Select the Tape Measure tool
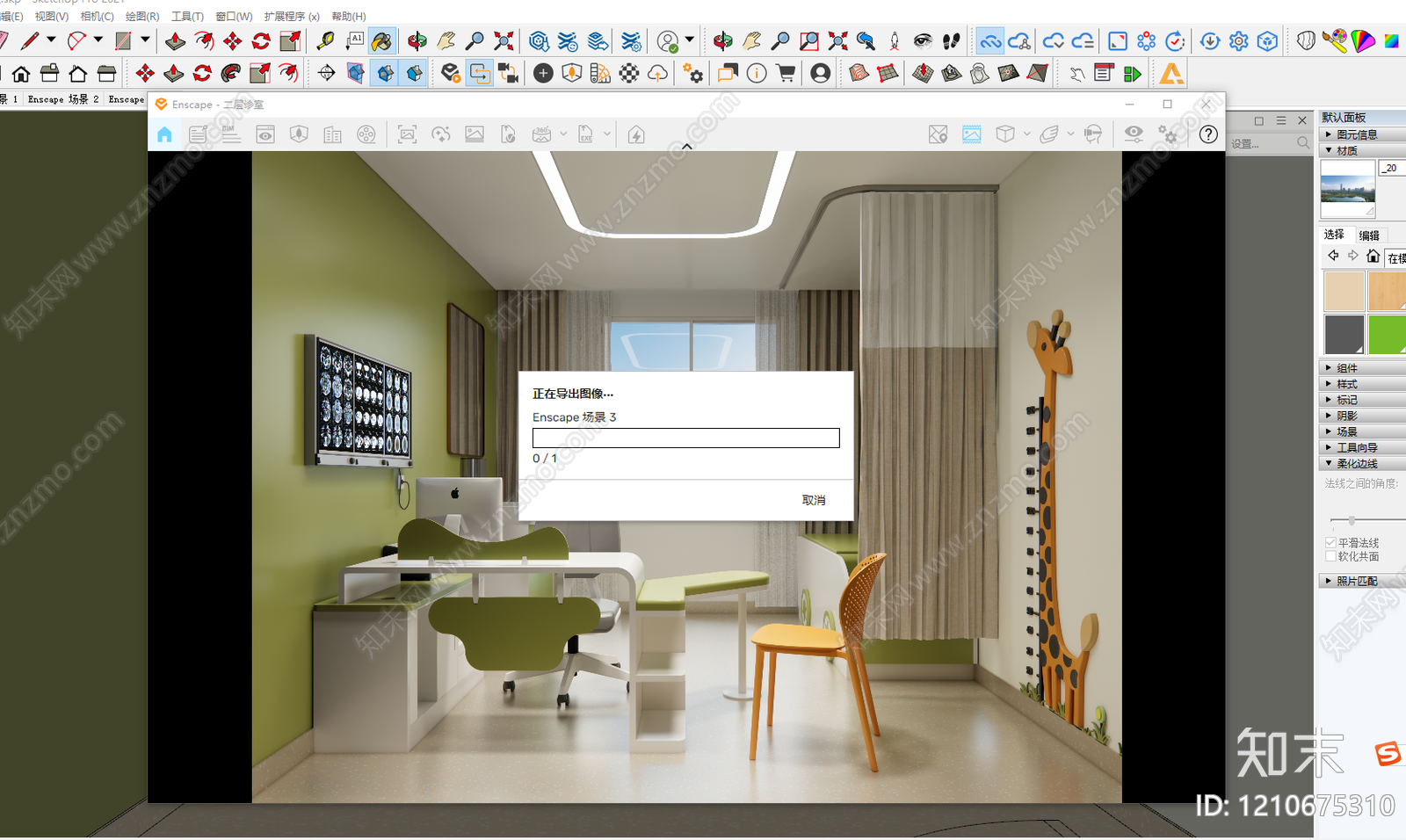Screen dimensions: 1406x840 click(x=324, y=40)
